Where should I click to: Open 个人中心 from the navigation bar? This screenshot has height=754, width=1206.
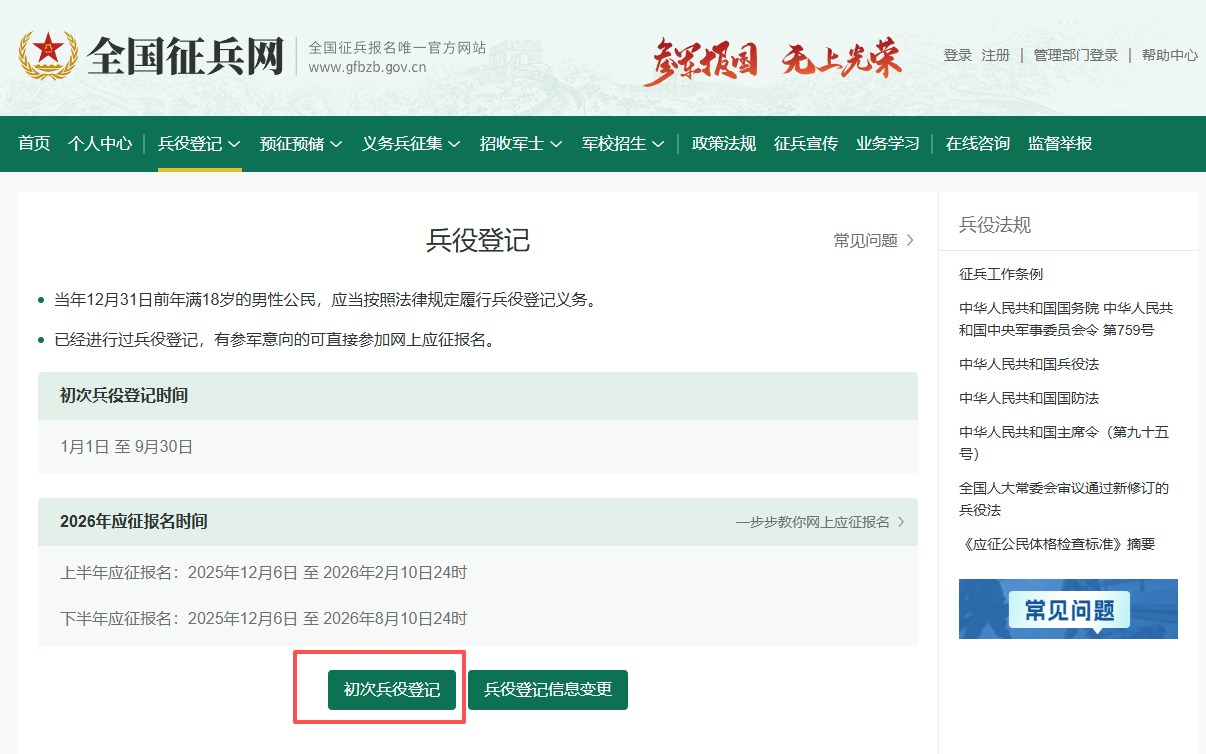click(100, 144)
